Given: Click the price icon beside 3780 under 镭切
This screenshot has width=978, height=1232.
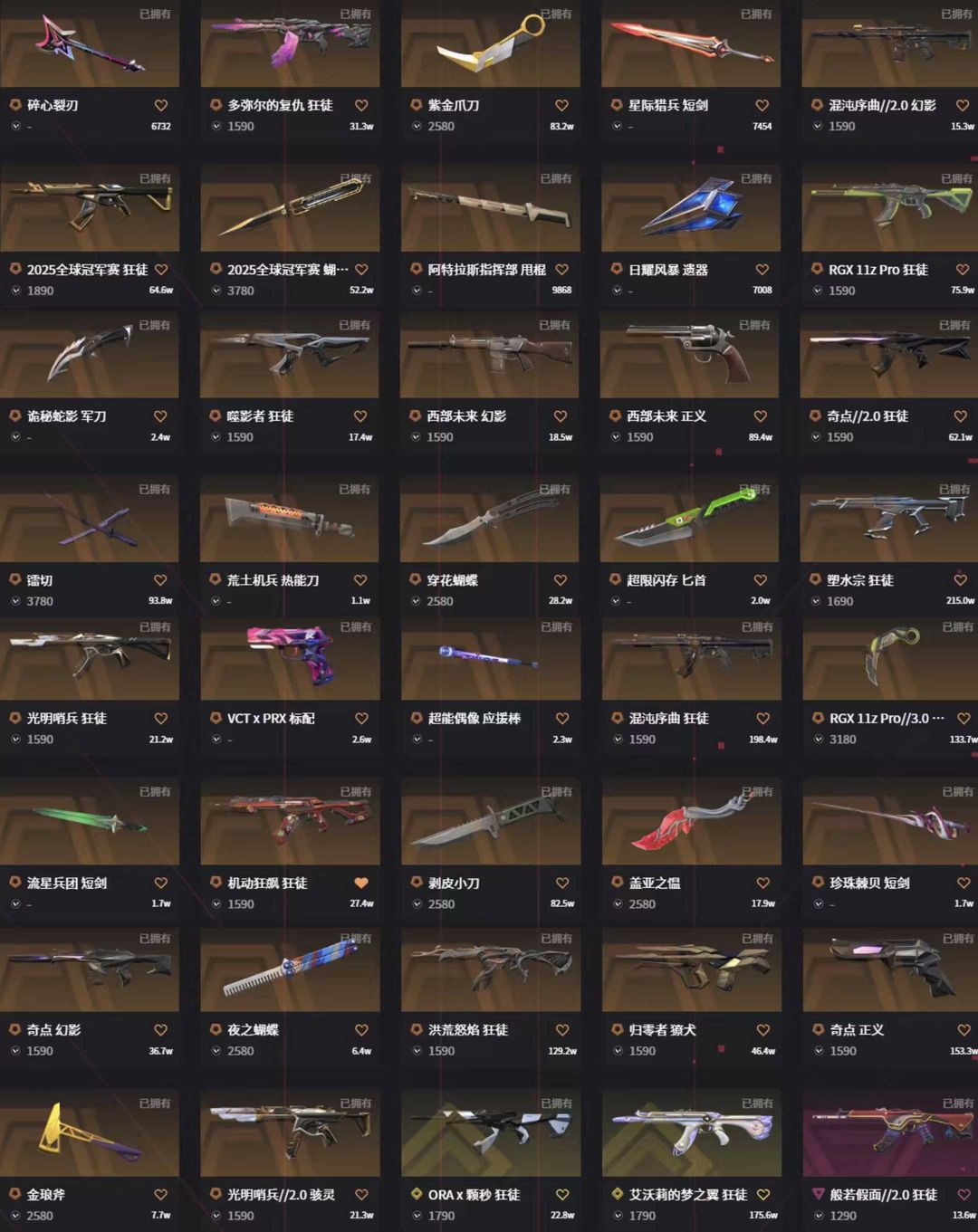Looking at the screenshot, I should (x=15, y=601).
